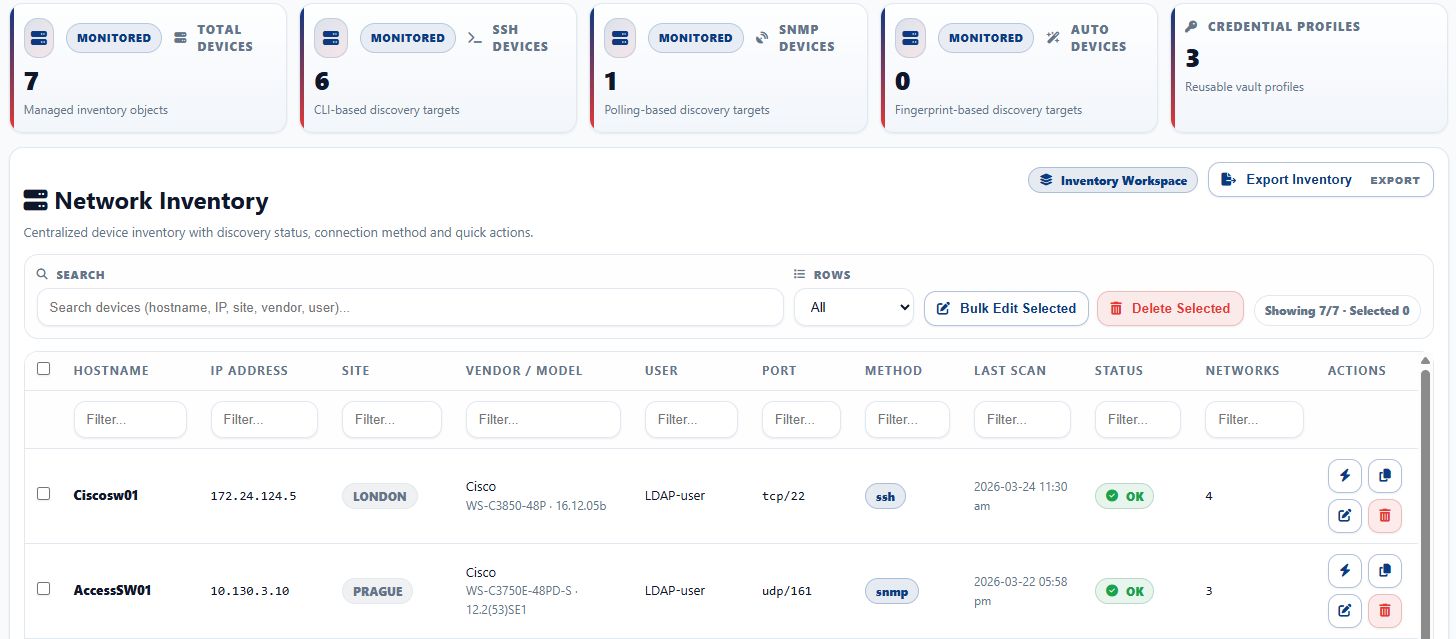
Task: Click the Hostname column filter box
Action: tap(130, 420)
